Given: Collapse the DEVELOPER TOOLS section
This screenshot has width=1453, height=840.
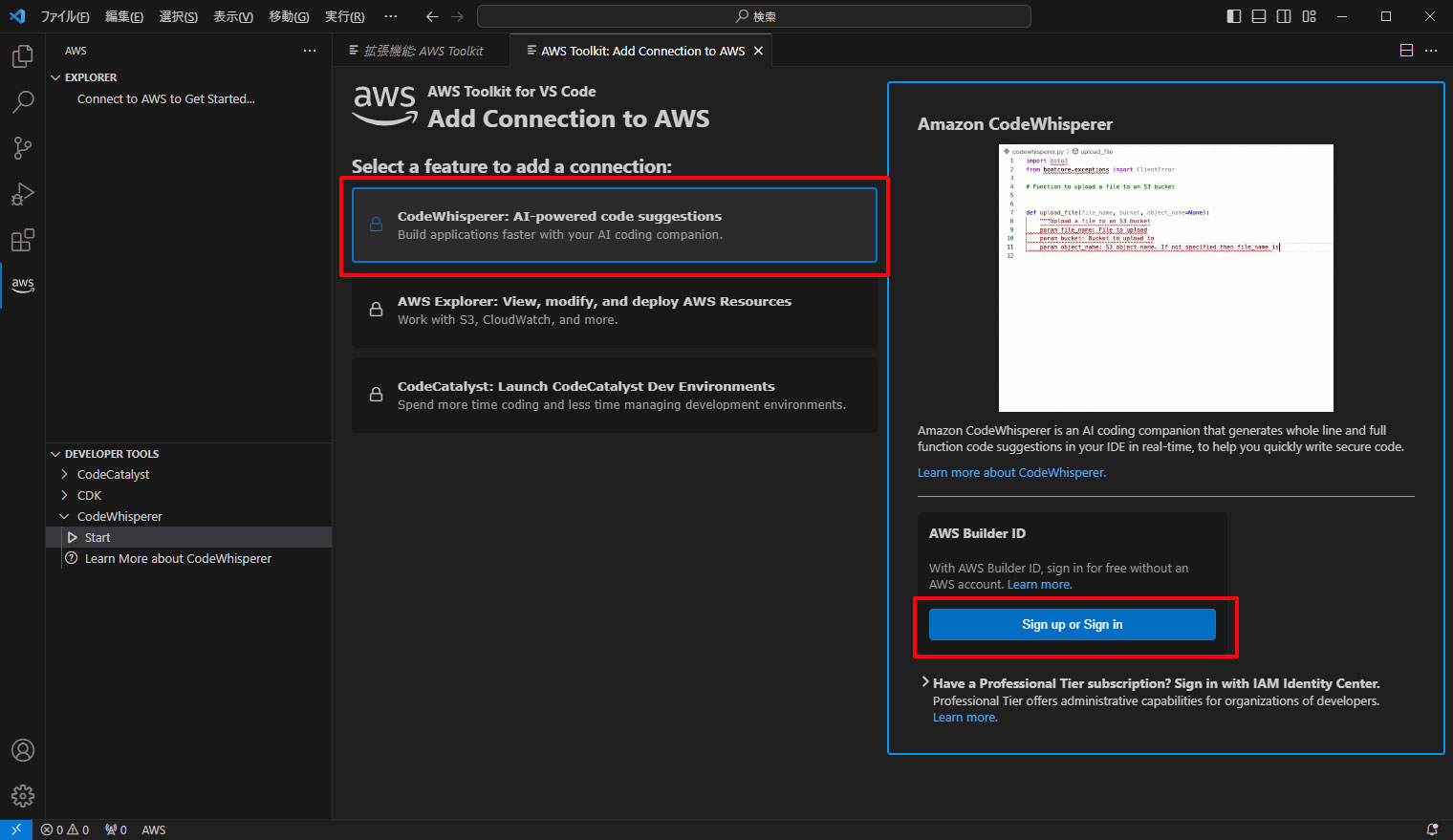Looking at the screenshot, I should click(55, 454).
